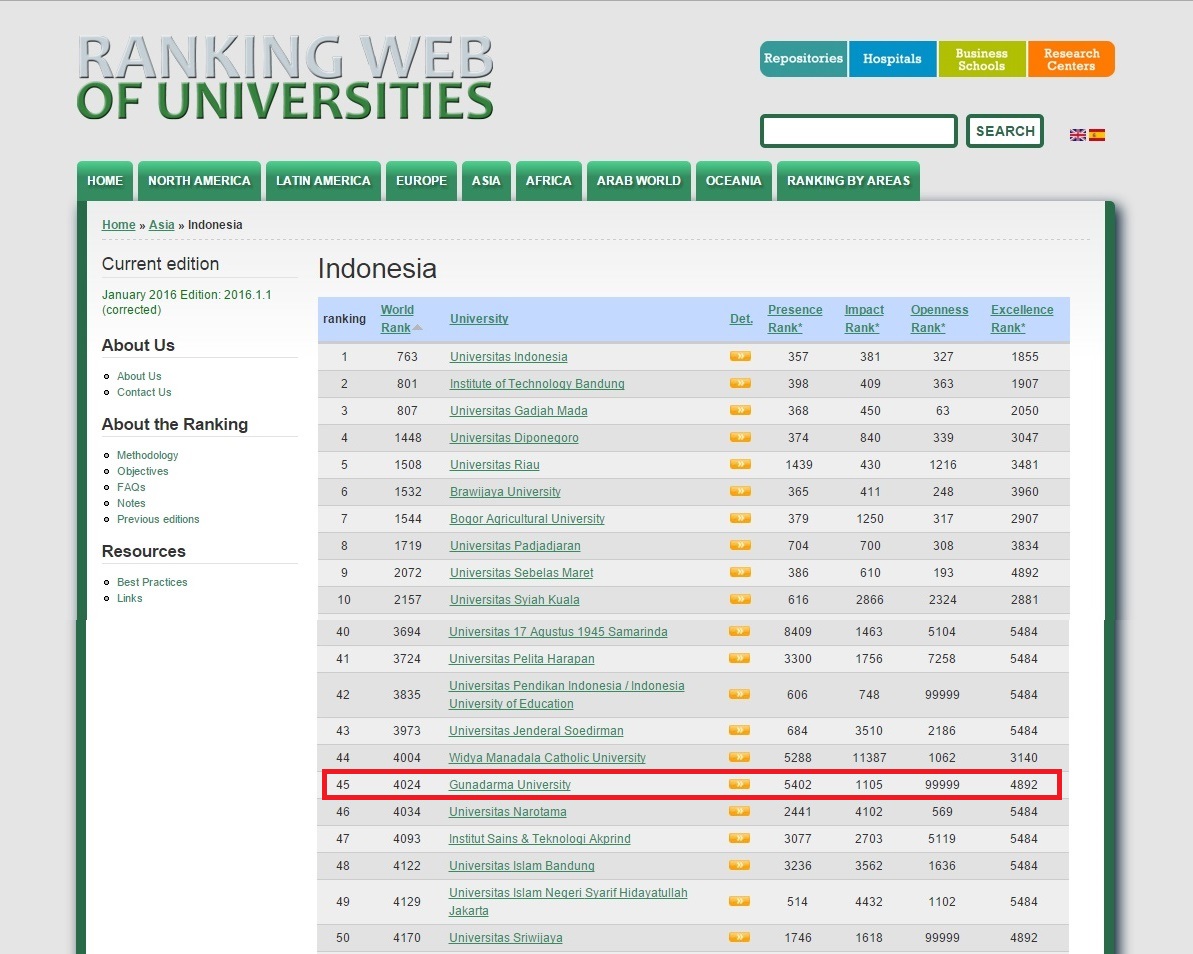Viewport: 1193px width, 954px height.
Task: Open details icon for Universitas Syiah Kuala
Action: coord(740,599)
